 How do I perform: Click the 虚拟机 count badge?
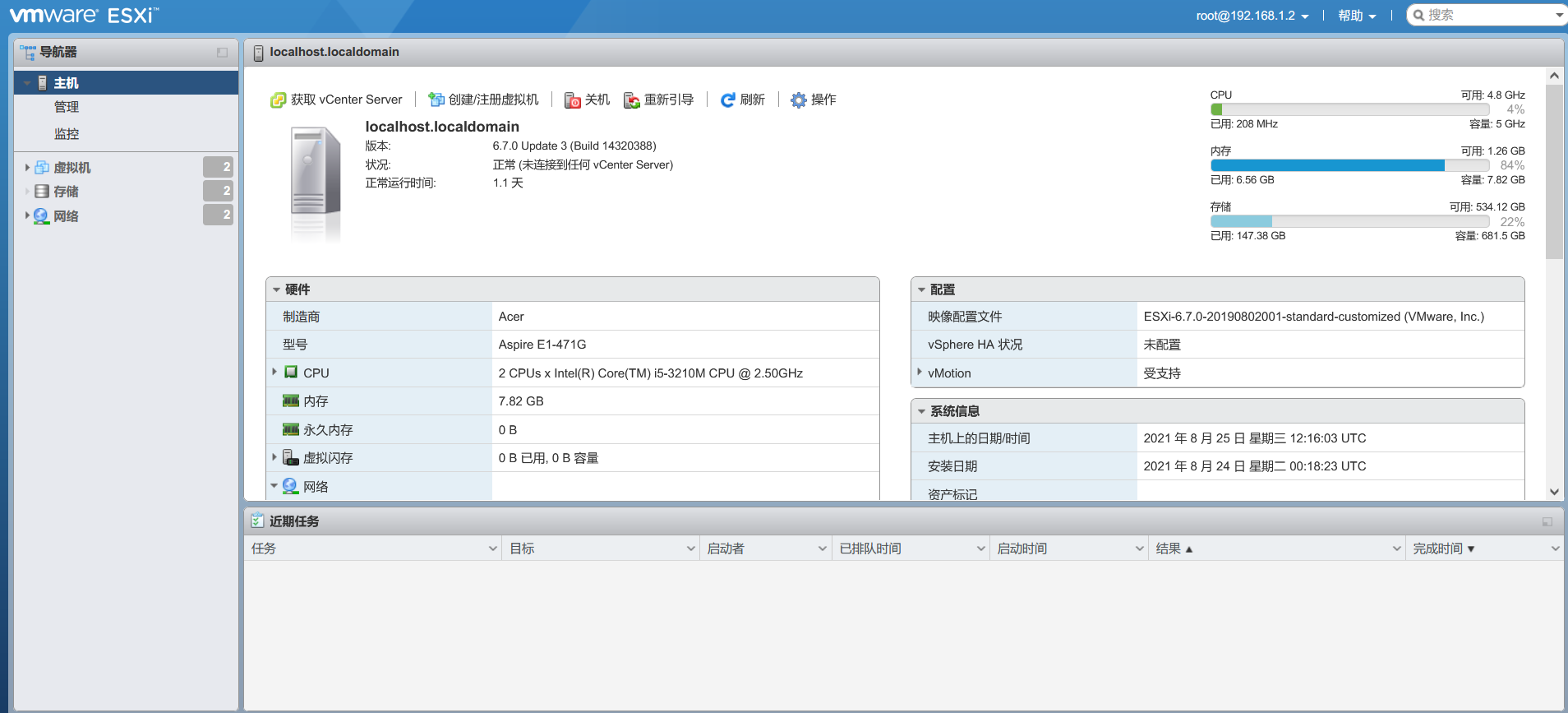219,167
